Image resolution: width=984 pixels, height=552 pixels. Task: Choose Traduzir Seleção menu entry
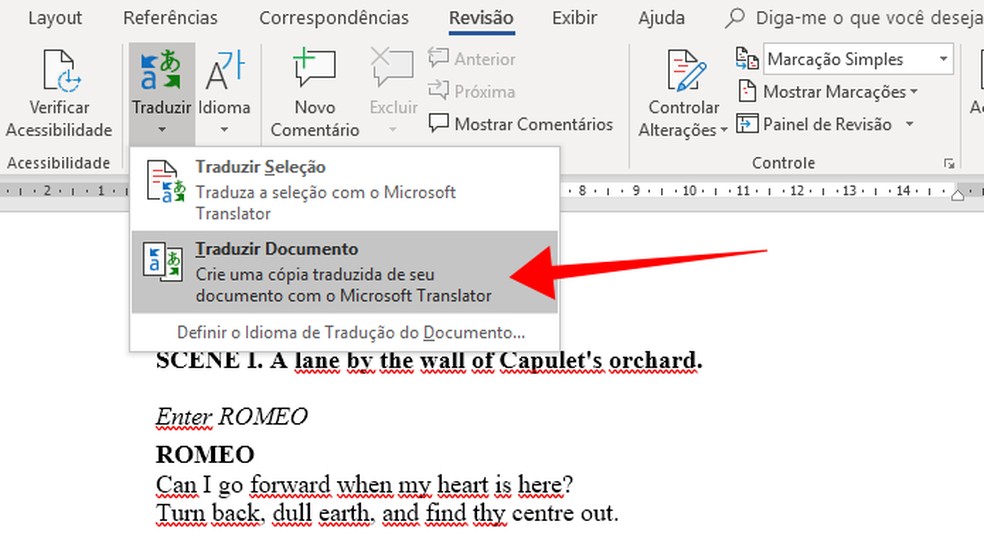tap(344, 189)
